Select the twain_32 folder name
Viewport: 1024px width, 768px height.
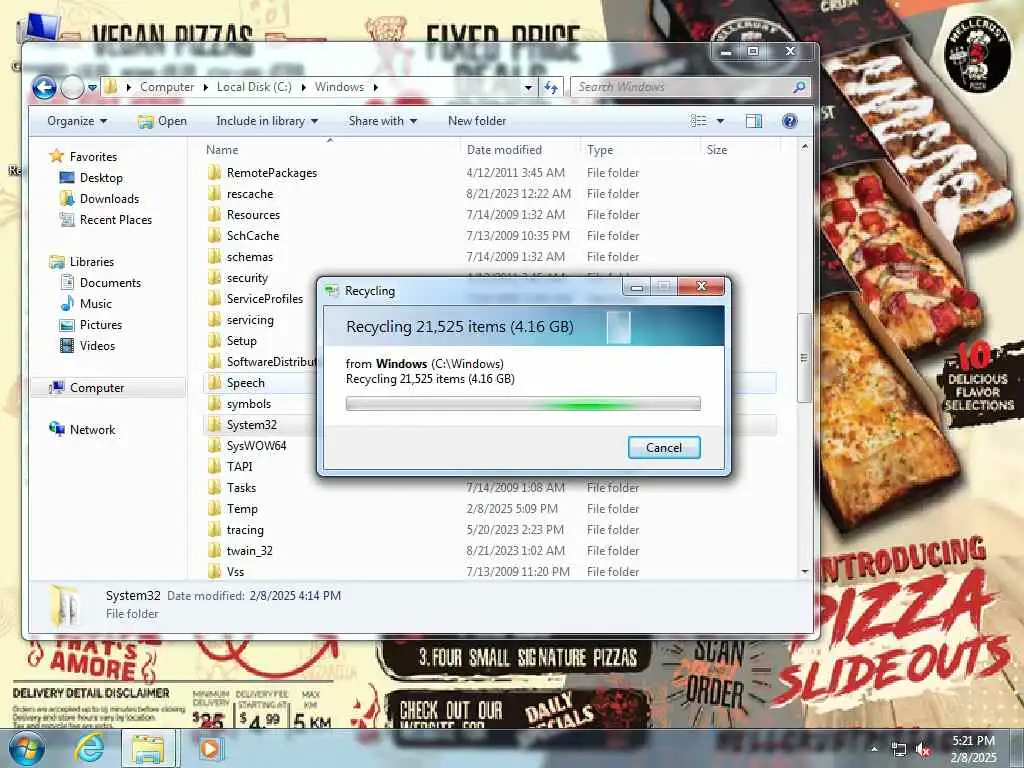point(249,551)
